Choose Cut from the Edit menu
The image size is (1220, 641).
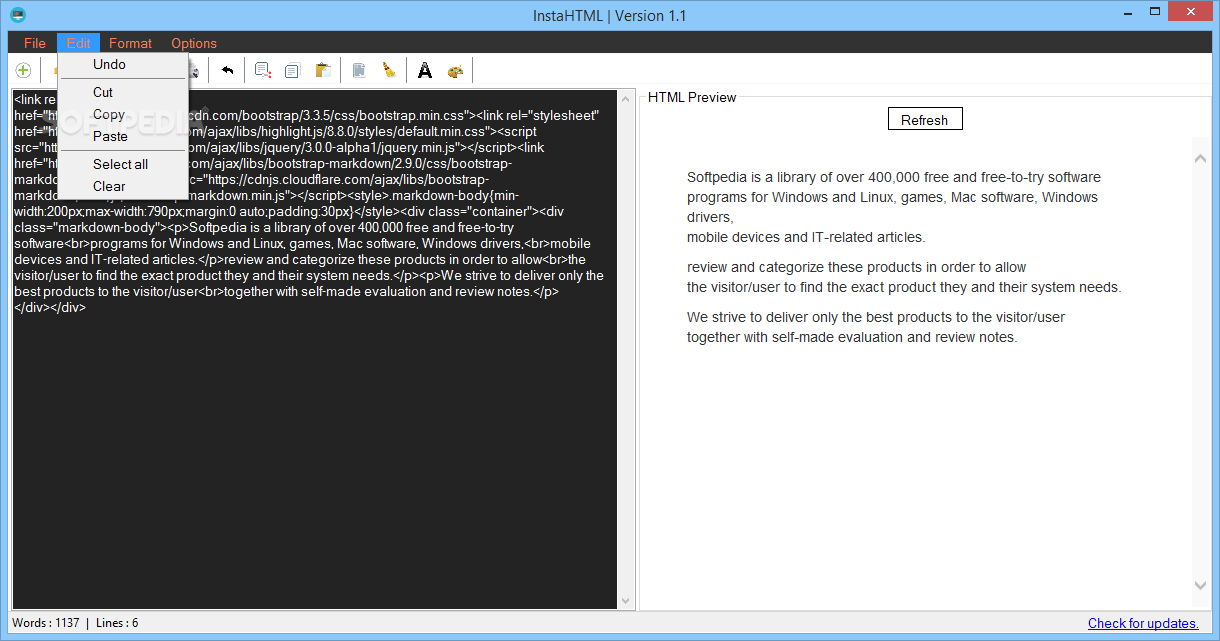[x=123, y=92]
